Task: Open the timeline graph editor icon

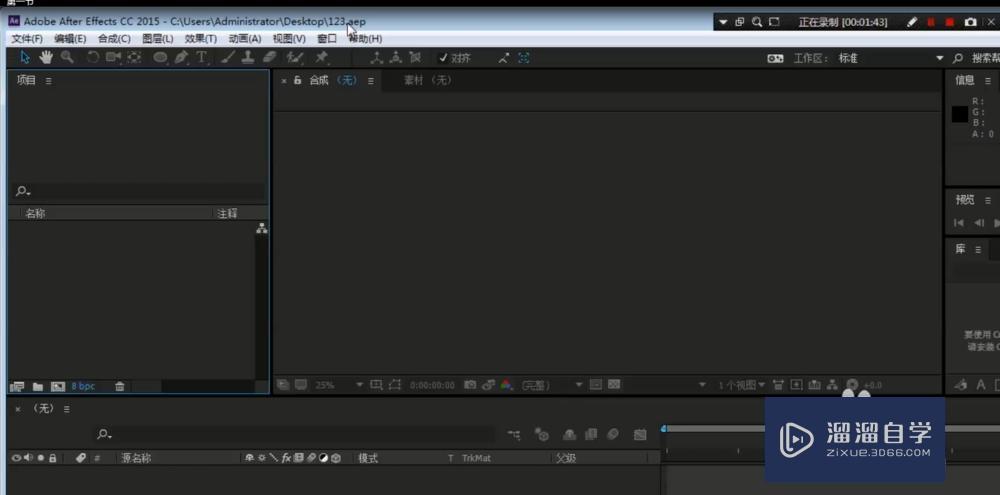Action: pyautogui.click(x=640, y=434)
